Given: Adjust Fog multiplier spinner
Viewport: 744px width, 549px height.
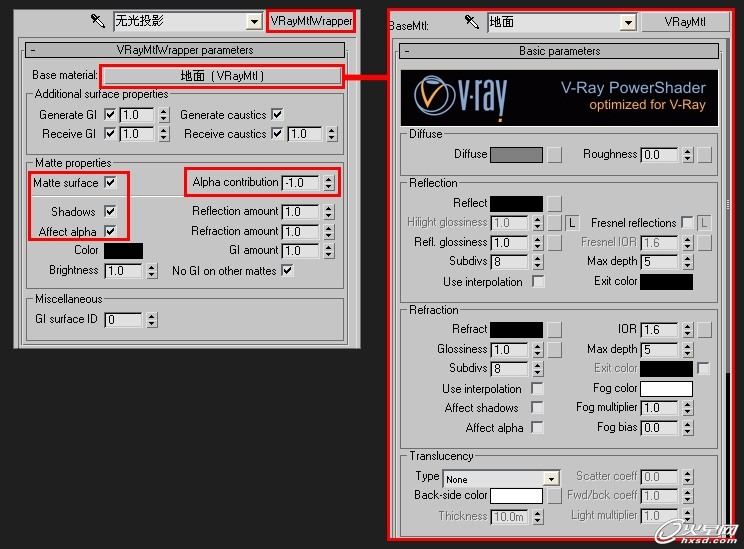Looking at the screenshot, I should click(688, 408).
